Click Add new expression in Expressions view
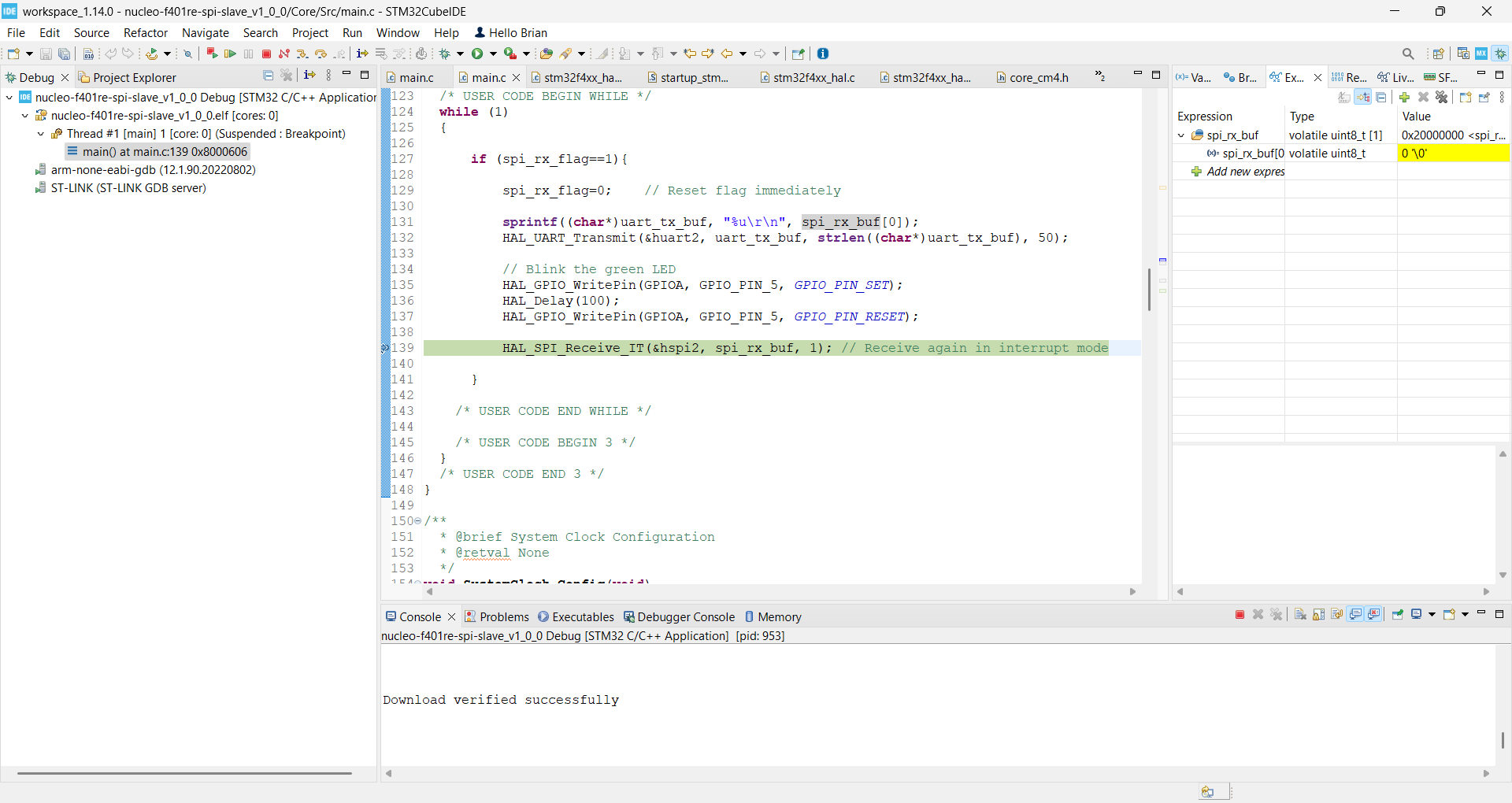 (1244, 172)
